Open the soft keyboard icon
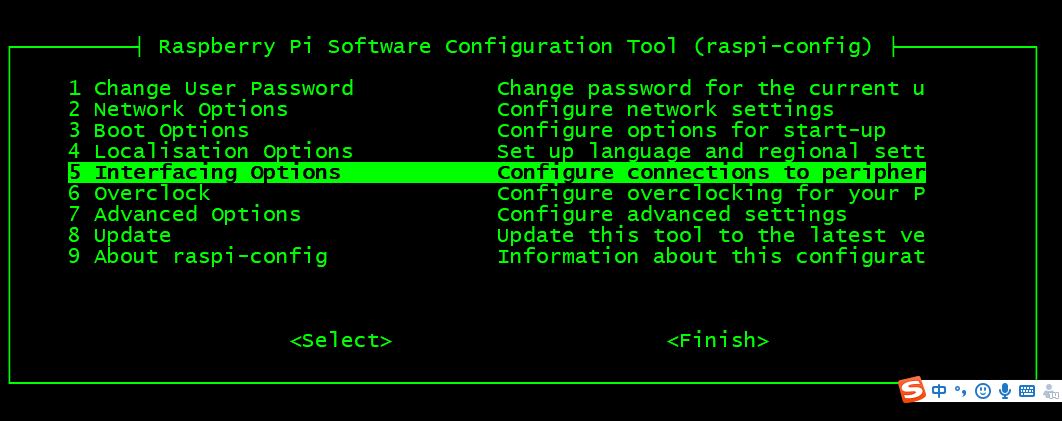This screenshot has height=421, width=1062. (1027, 391)
